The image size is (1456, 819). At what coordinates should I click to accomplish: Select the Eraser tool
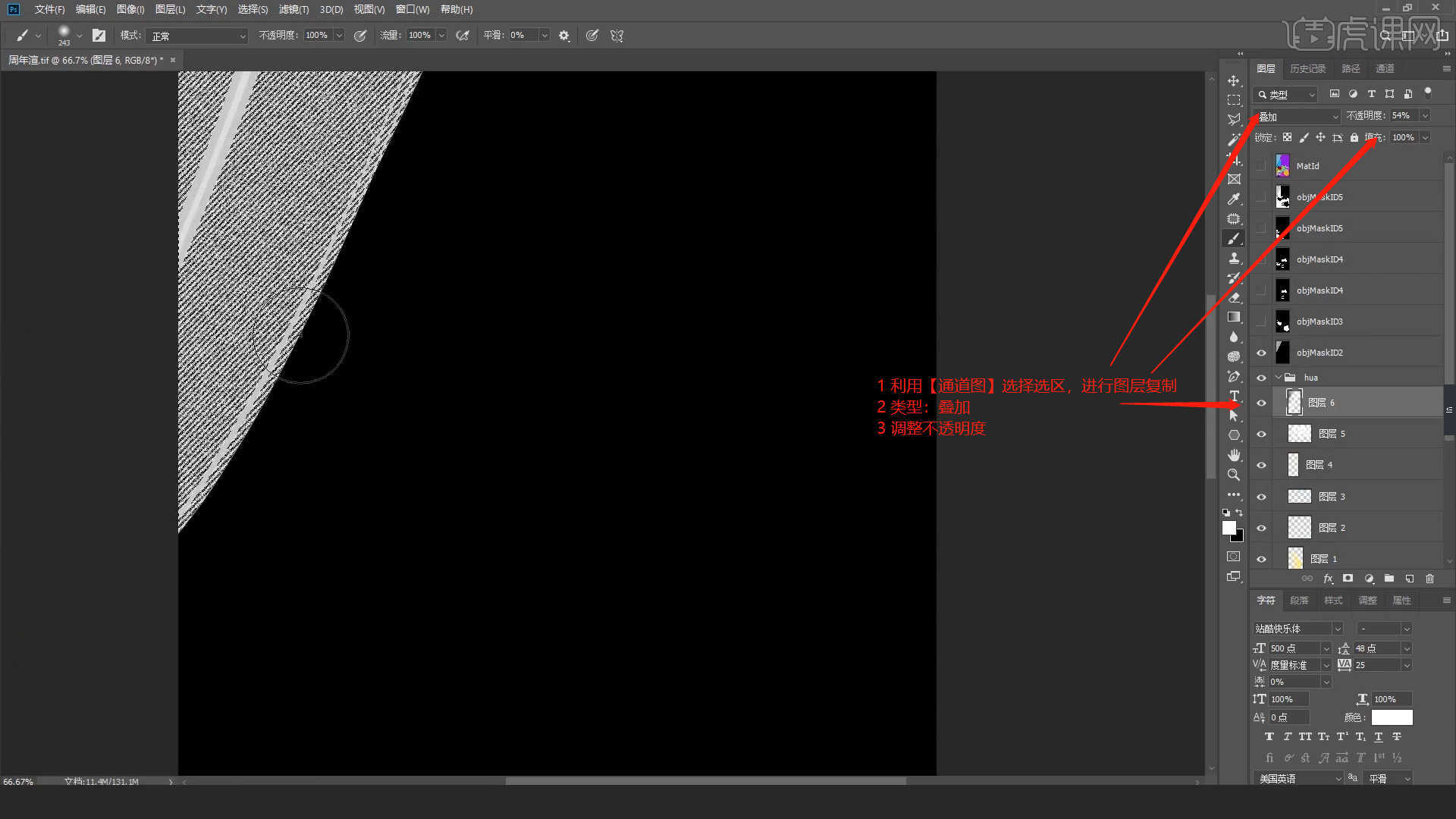point(1234,297)
